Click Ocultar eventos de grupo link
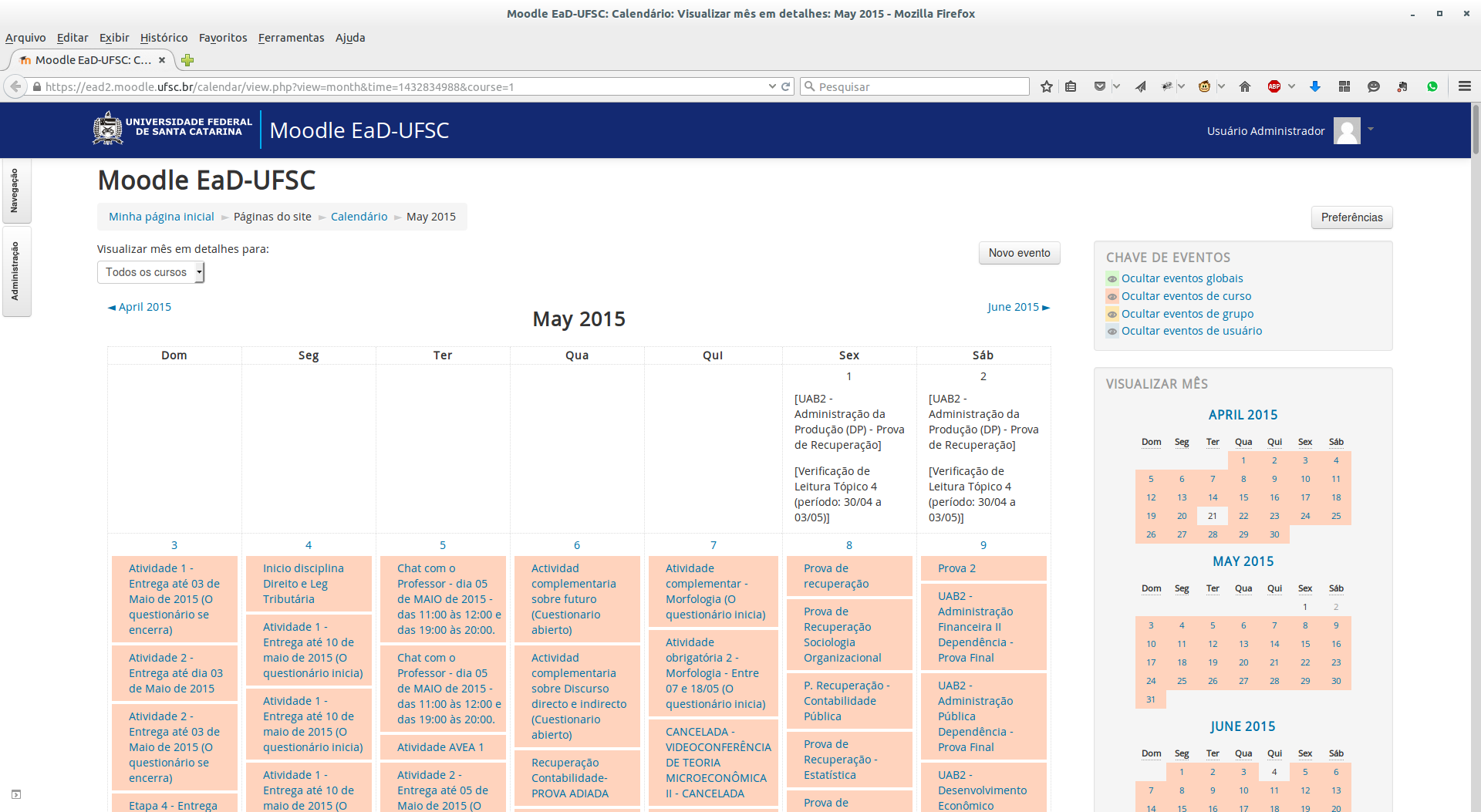The height and width of the screenshot is (812, 1481). tap(1187, 314)
